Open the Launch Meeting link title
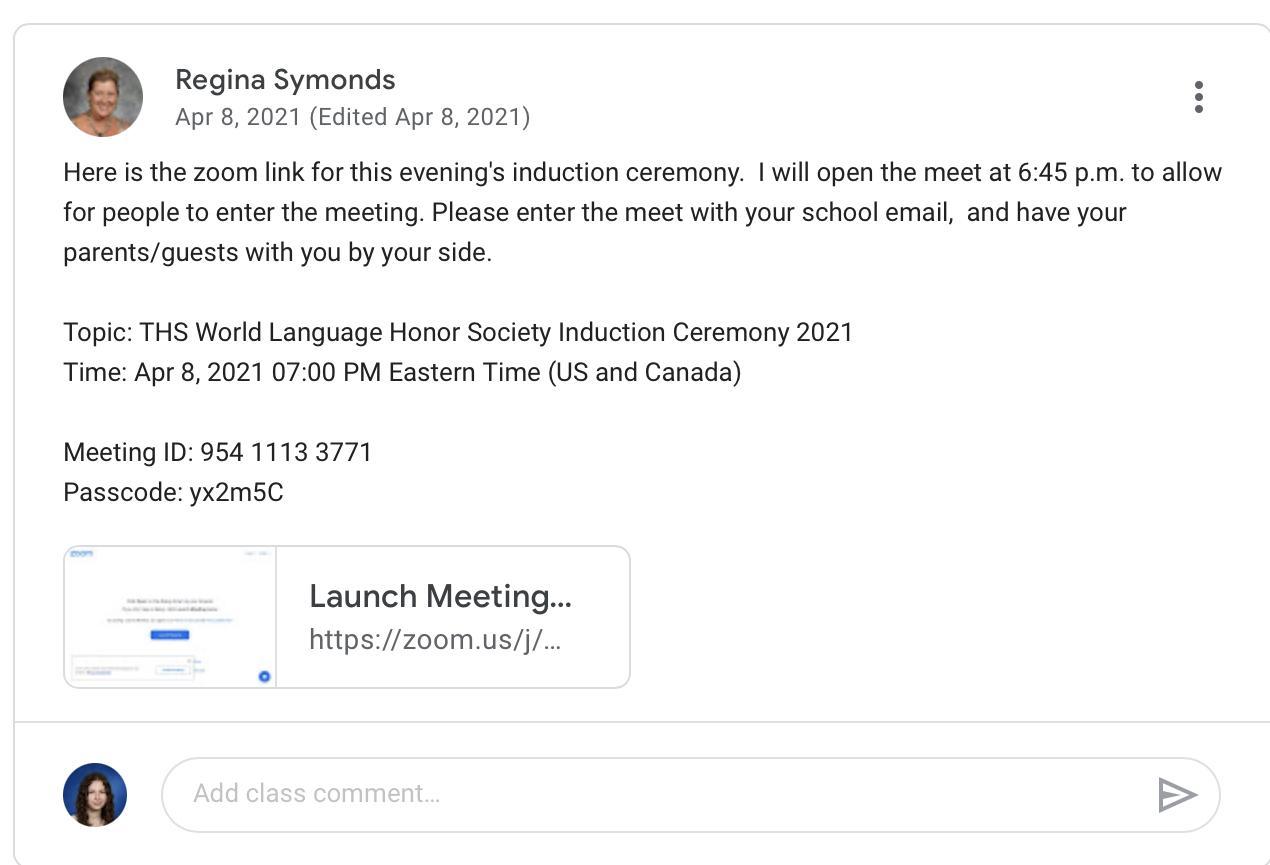The width and height of the screenshot is (1270, 865). click(x=440, y=596)
